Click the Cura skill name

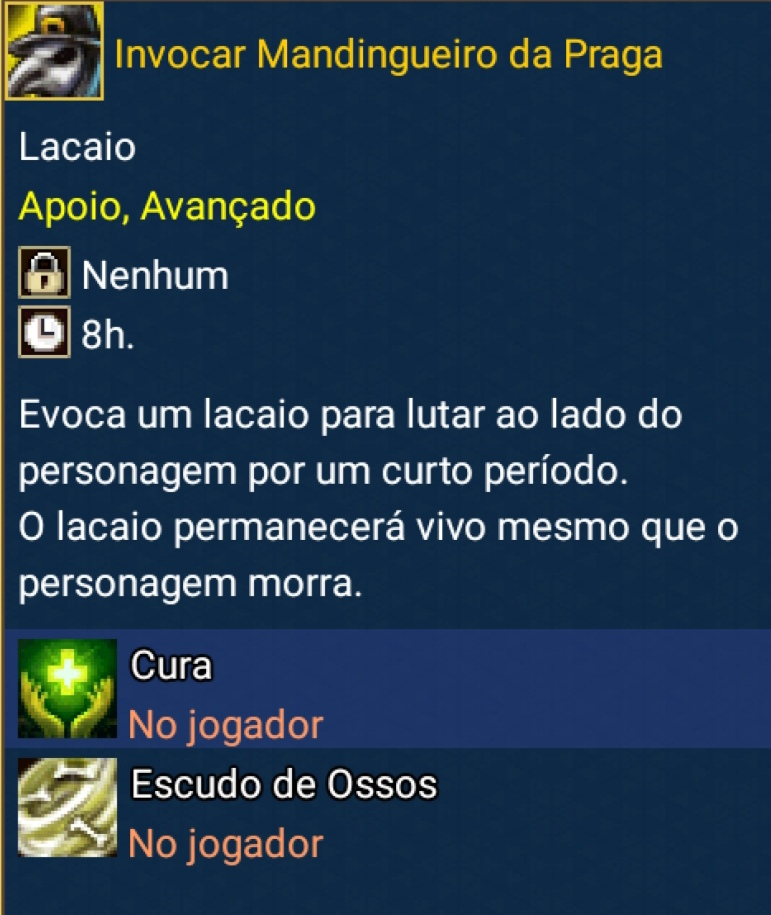pos(171,665)
